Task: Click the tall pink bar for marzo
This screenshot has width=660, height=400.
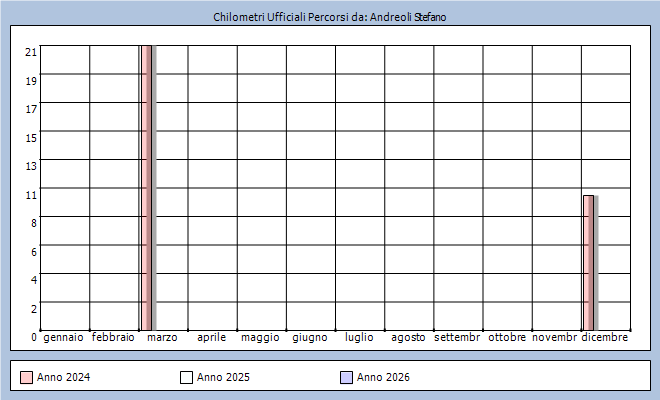Action: click(x=147, y=187)
